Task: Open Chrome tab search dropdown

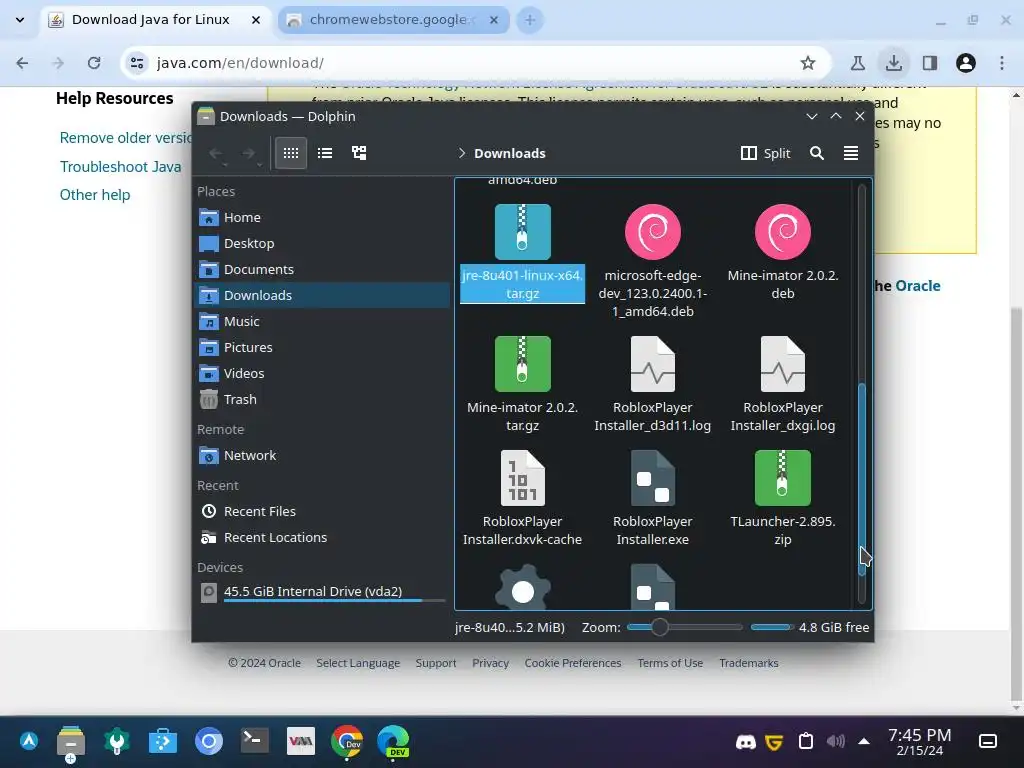Action: point(20,20)
